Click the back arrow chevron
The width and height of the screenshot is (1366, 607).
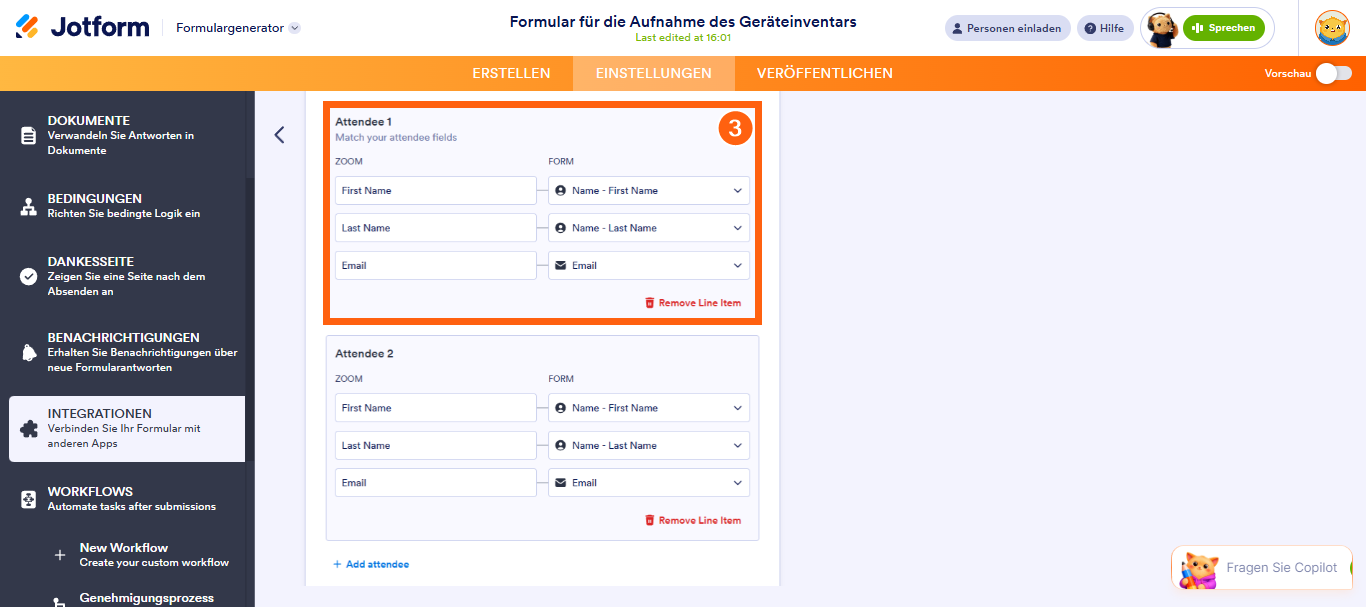click(279, 135)
